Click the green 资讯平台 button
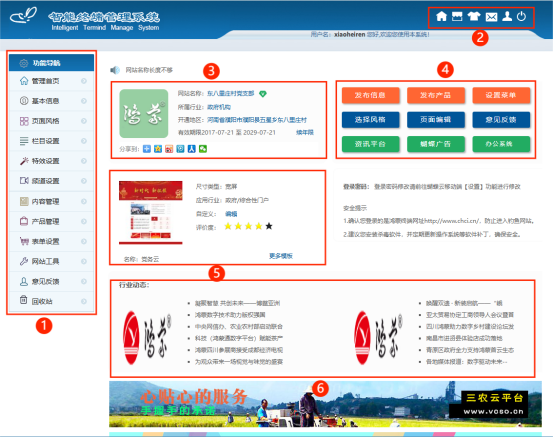The height and width of the screenshot is (438, 554). pos(370,144)
